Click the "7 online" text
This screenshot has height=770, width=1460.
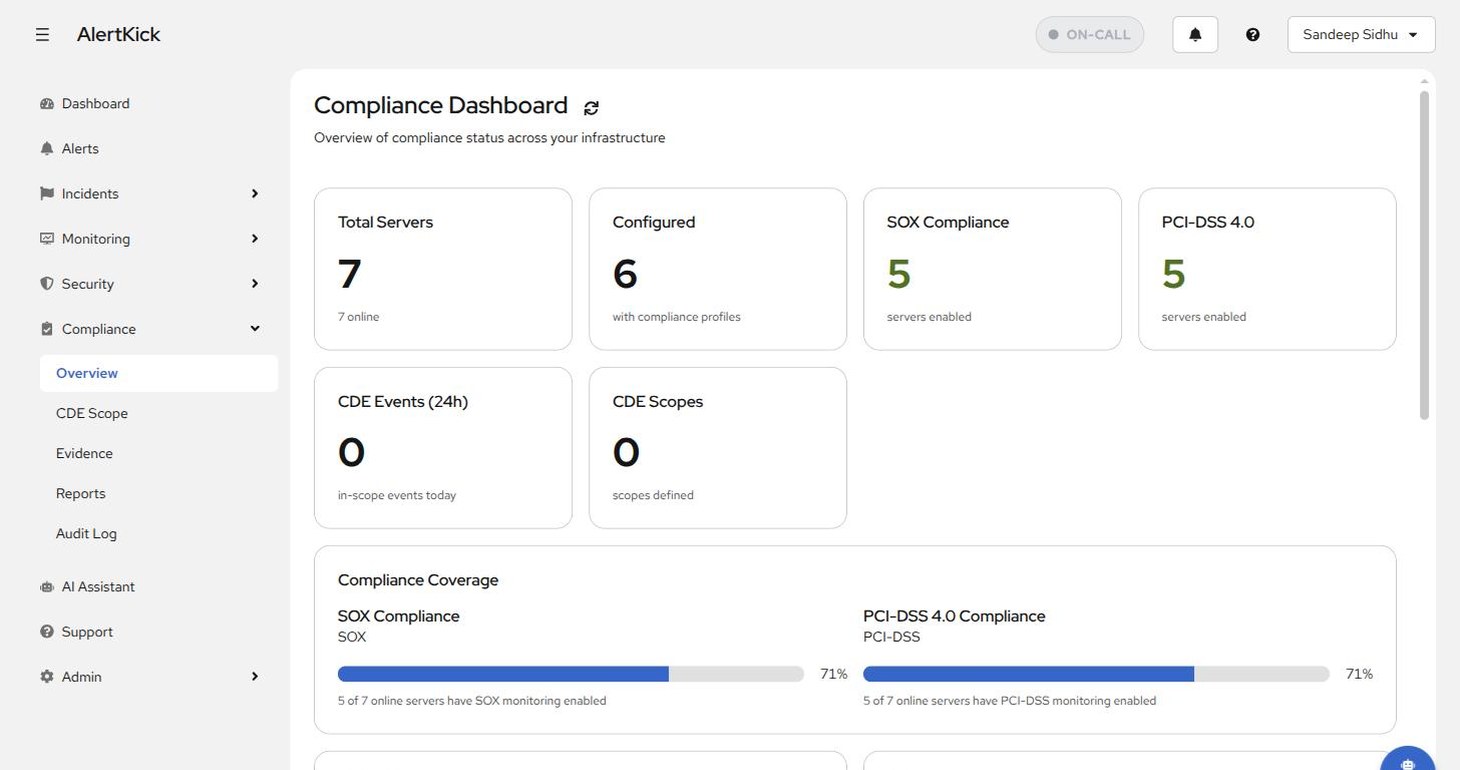point(358,317)
